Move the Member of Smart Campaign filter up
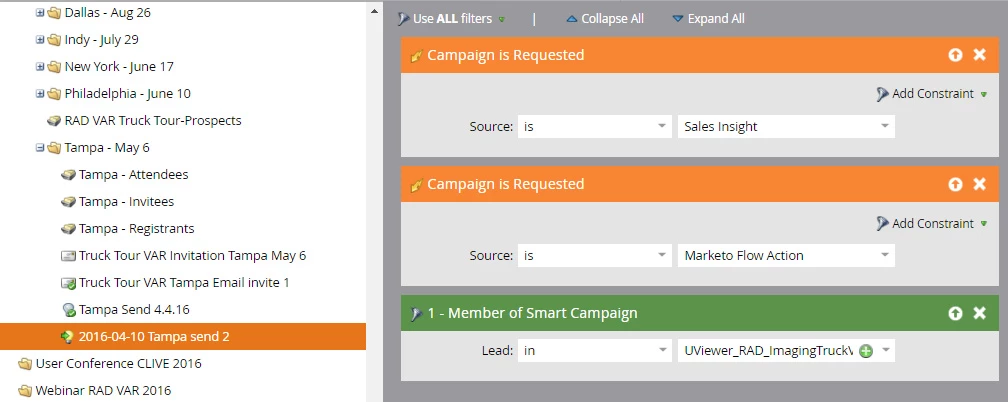1008x402 pixels. pos(956,313)
